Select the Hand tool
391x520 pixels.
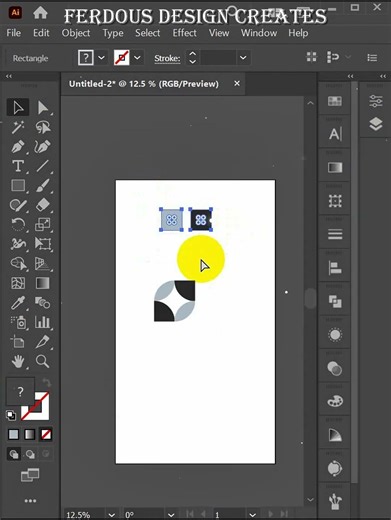pos(18,361)
